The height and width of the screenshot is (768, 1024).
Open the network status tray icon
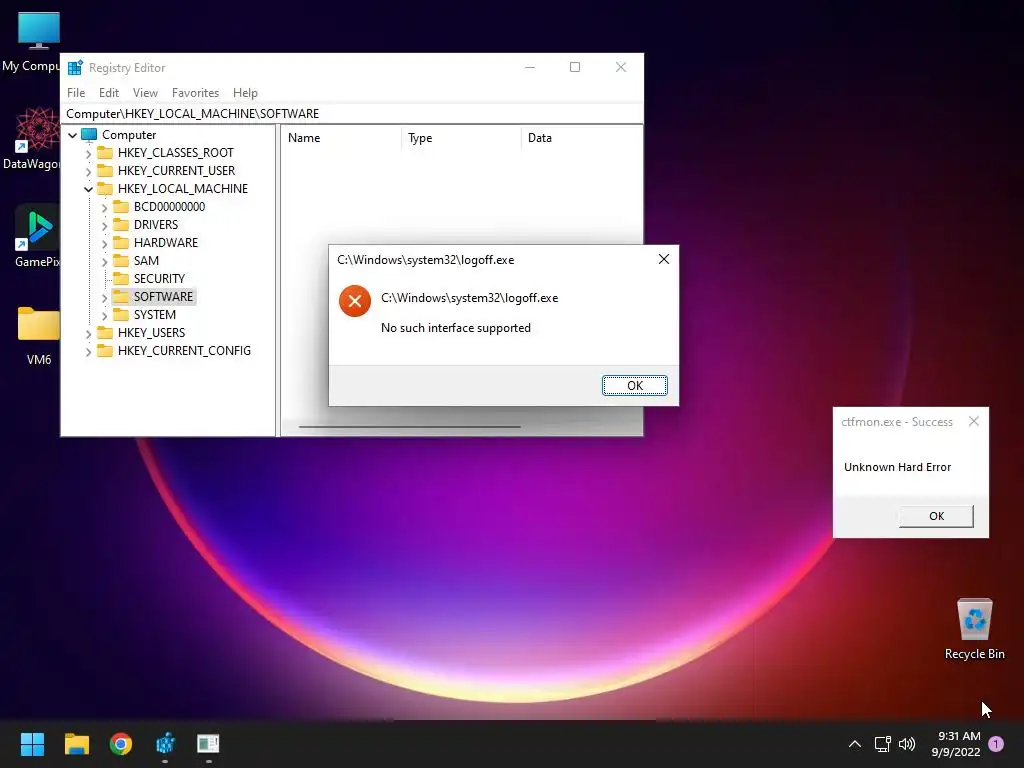[x=882, y=744]
